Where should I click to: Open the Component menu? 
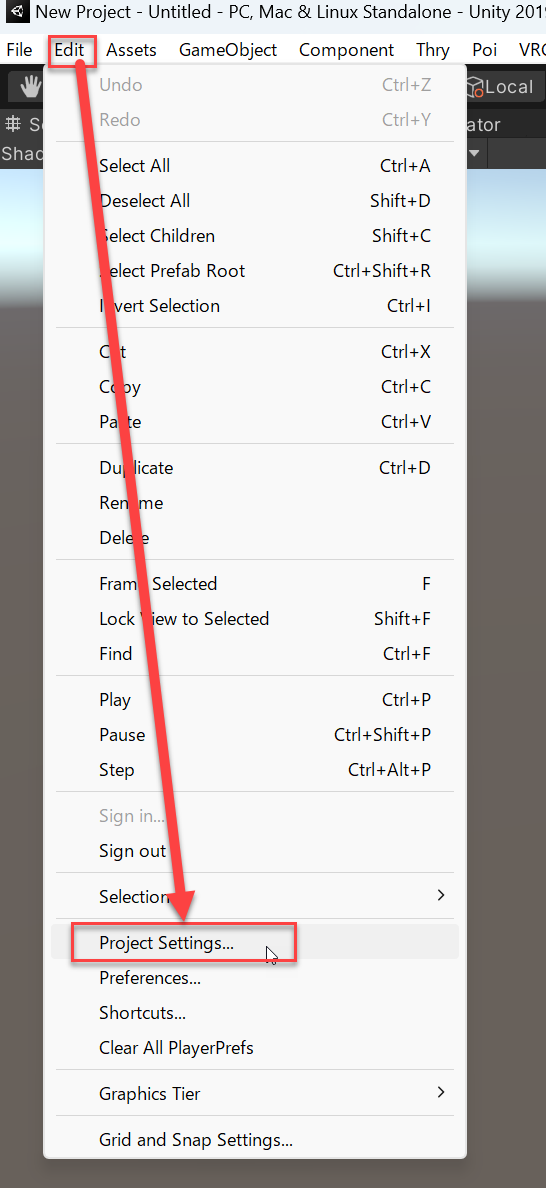click(x=347, y=50)
